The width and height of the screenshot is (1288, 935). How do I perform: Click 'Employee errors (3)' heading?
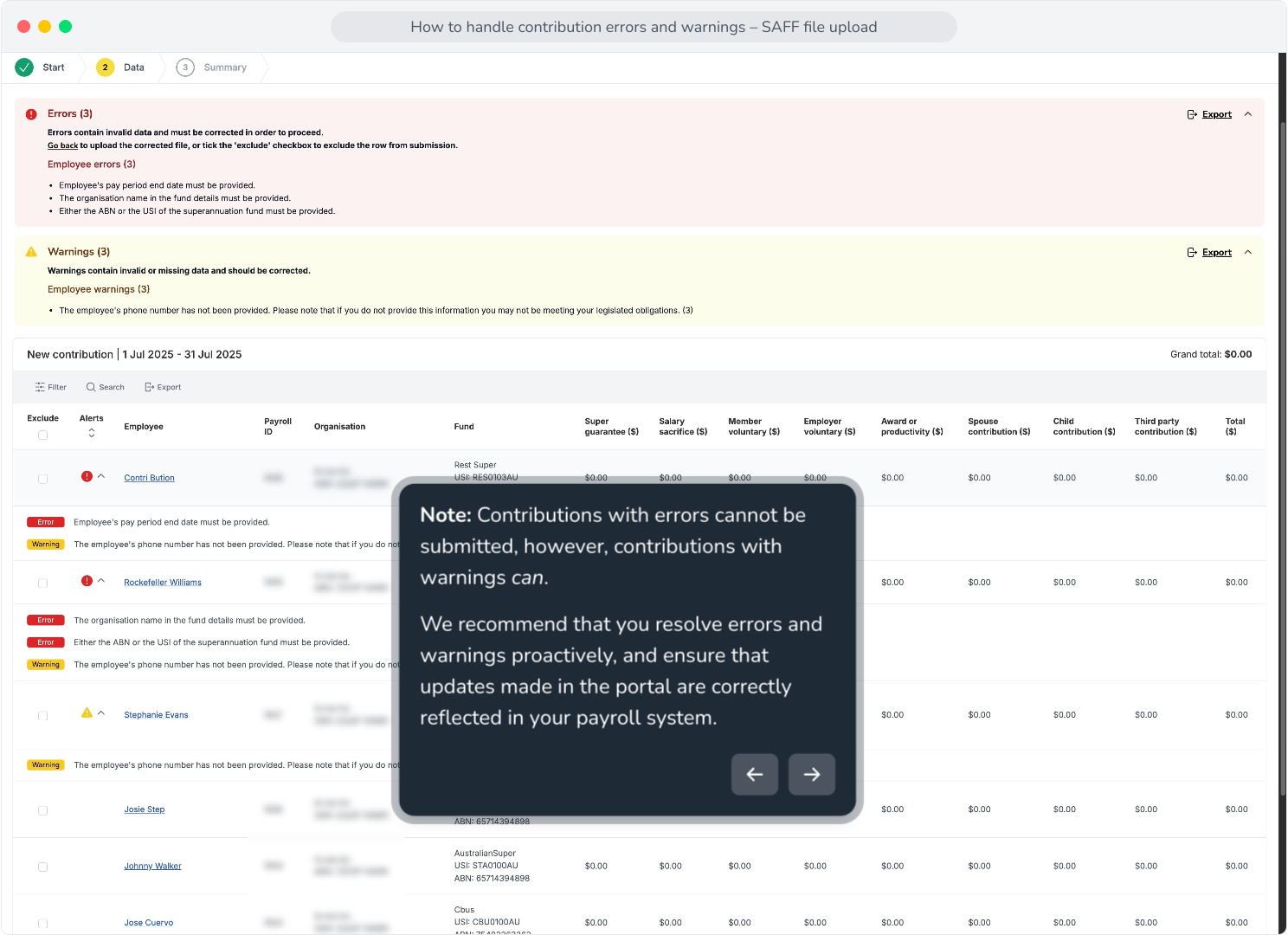pyautogui.click(x=92, y=164)
